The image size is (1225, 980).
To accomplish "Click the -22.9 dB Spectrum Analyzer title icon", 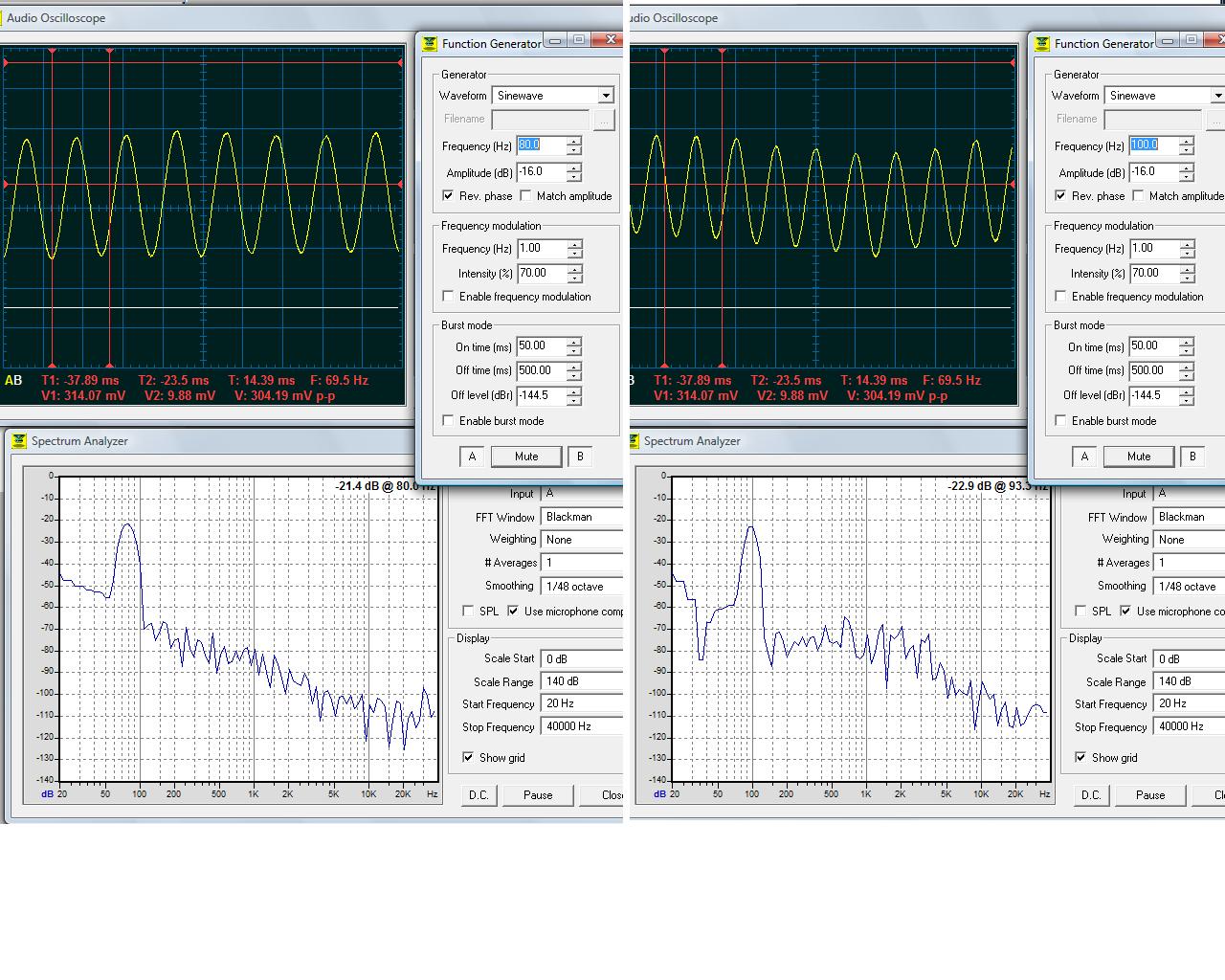I will tap(633, 441).
